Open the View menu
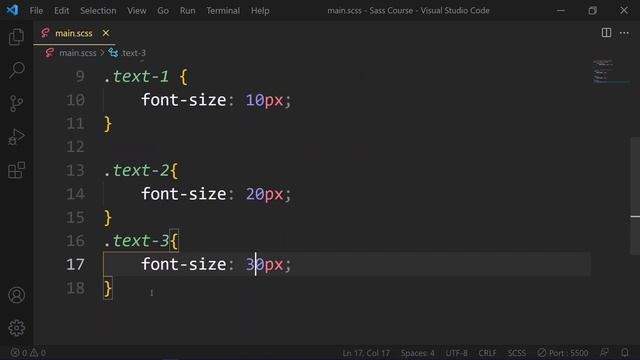This screenshot has height=360, width=640. pyautogui.click(x=137, y=11)
